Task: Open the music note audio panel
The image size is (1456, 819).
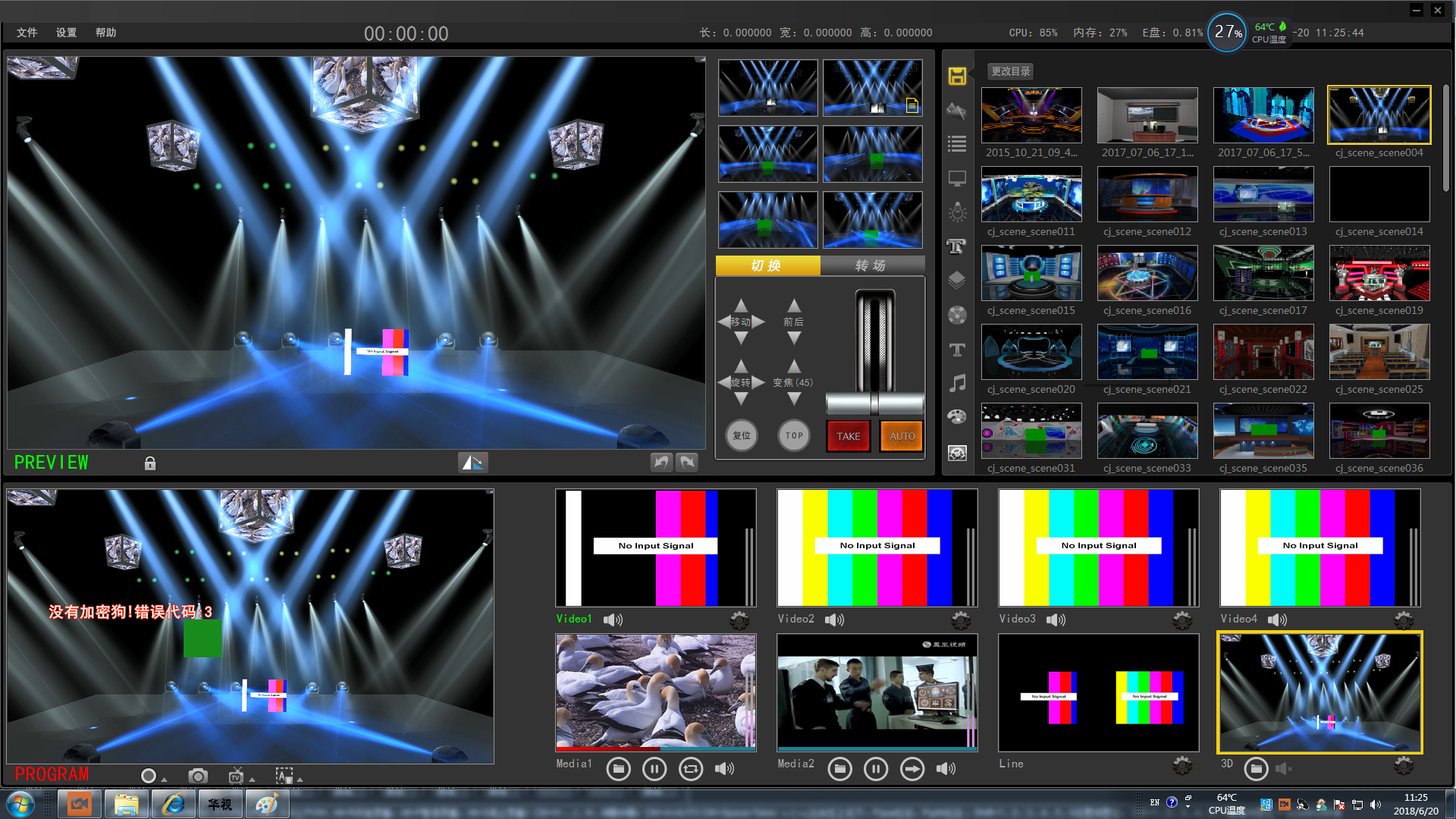Action: point(957,383)
